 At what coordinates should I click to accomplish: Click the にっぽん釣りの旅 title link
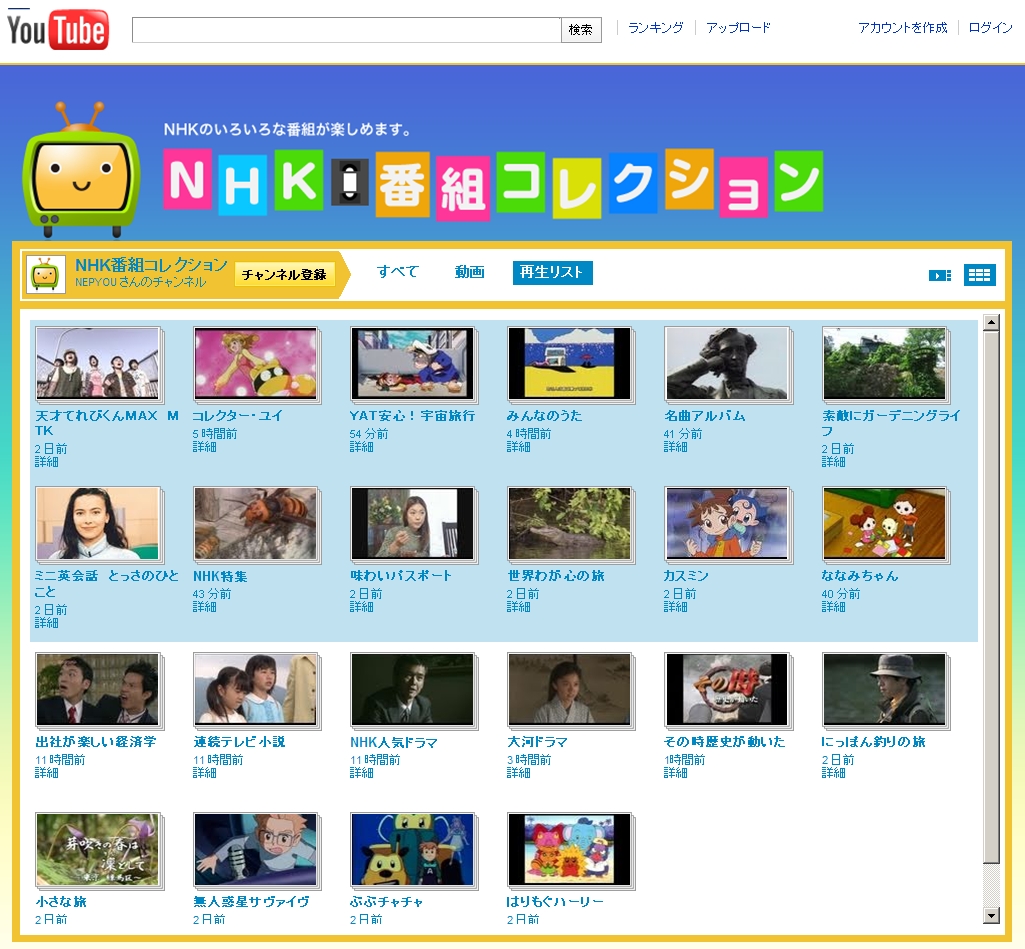point(873,742)
